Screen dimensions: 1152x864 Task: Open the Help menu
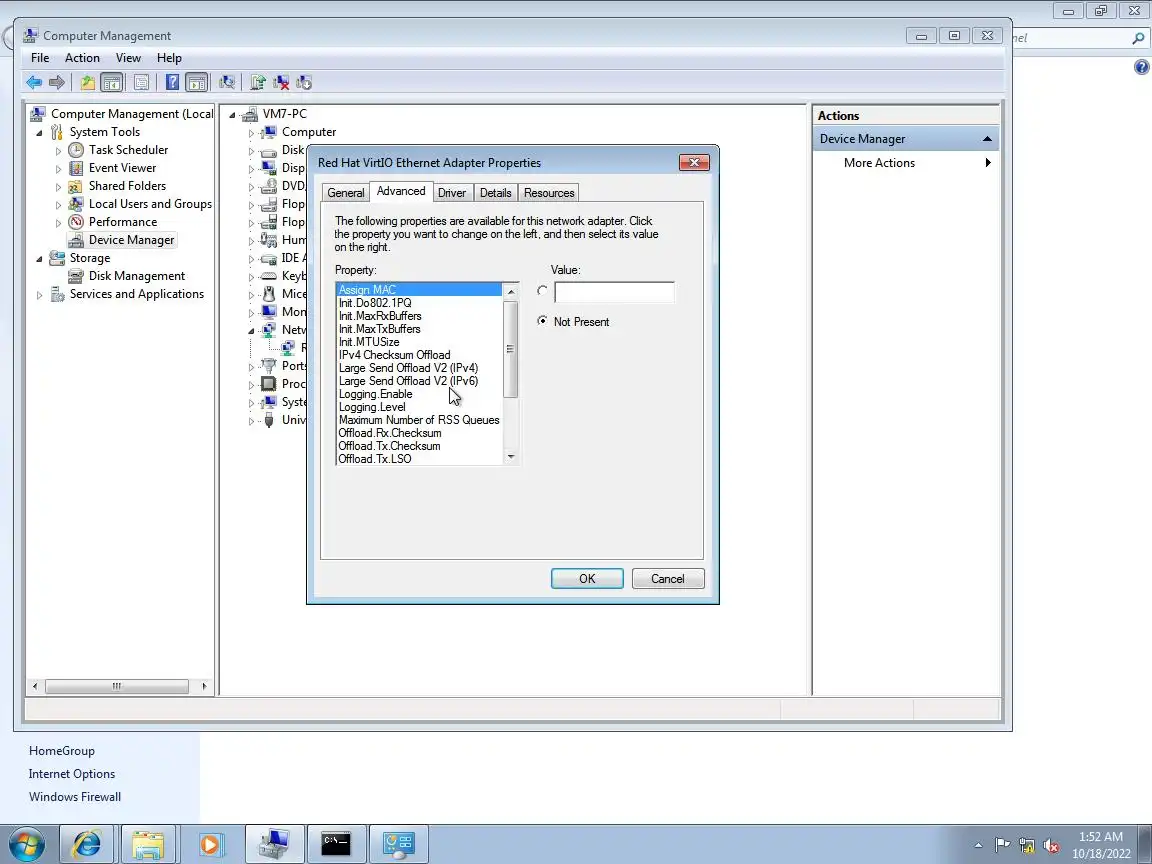click(169, 58)
